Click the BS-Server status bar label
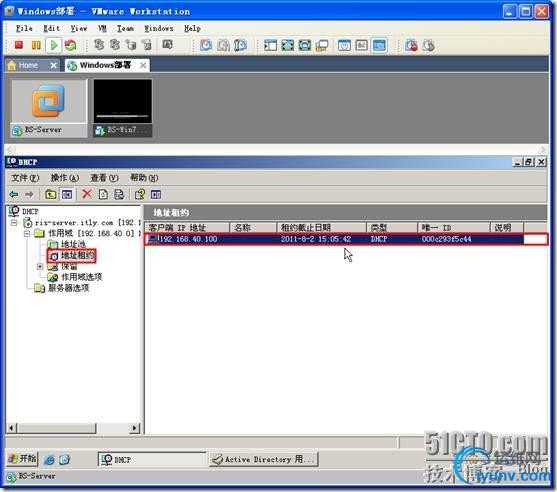 pos(37,476)
